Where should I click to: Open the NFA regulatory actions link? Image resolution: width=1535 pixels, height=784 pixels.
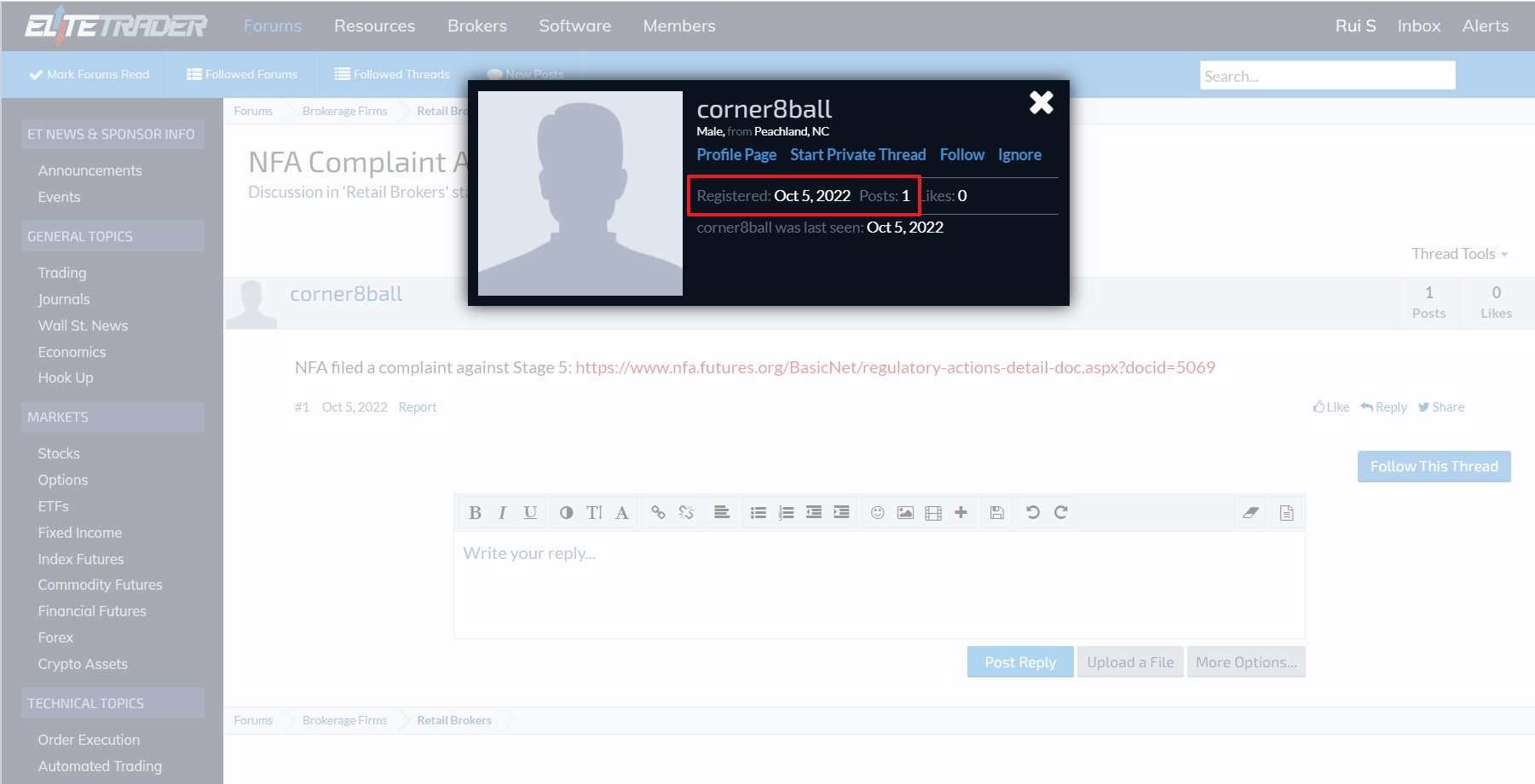click(x=896, y=367)
